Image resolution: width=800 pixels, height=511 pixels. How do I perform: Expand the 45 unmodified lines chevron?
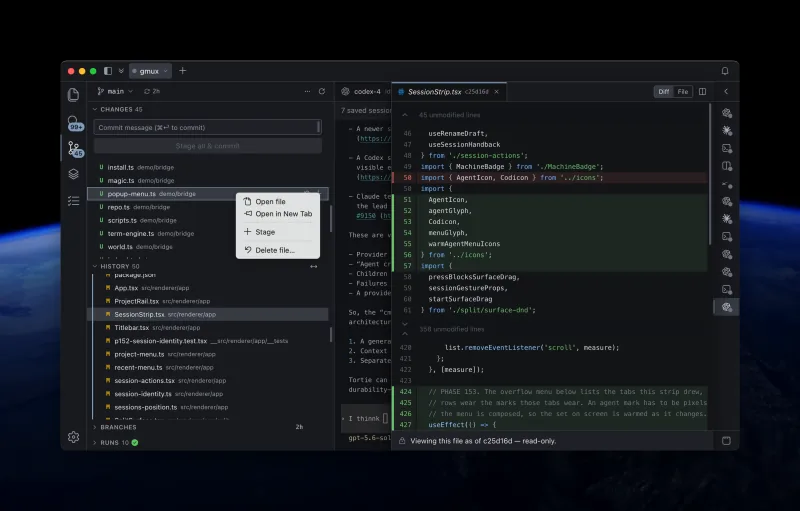point(405,115)
